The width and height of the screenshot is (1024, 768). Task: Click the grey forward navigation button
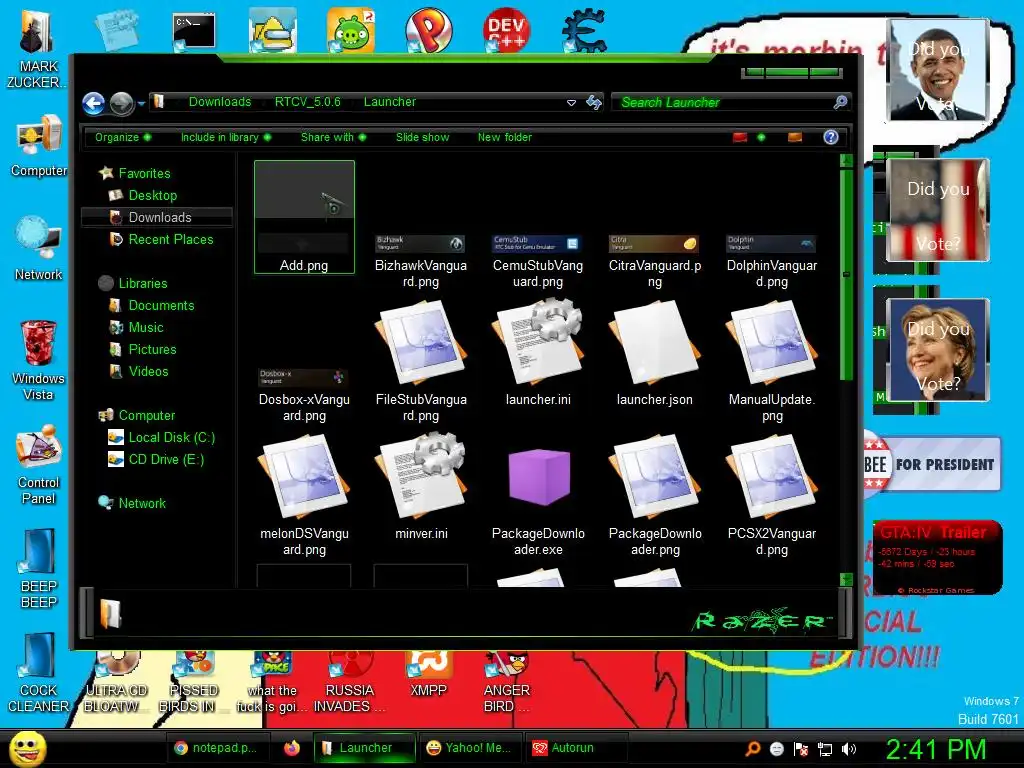(x=121, y=103)
